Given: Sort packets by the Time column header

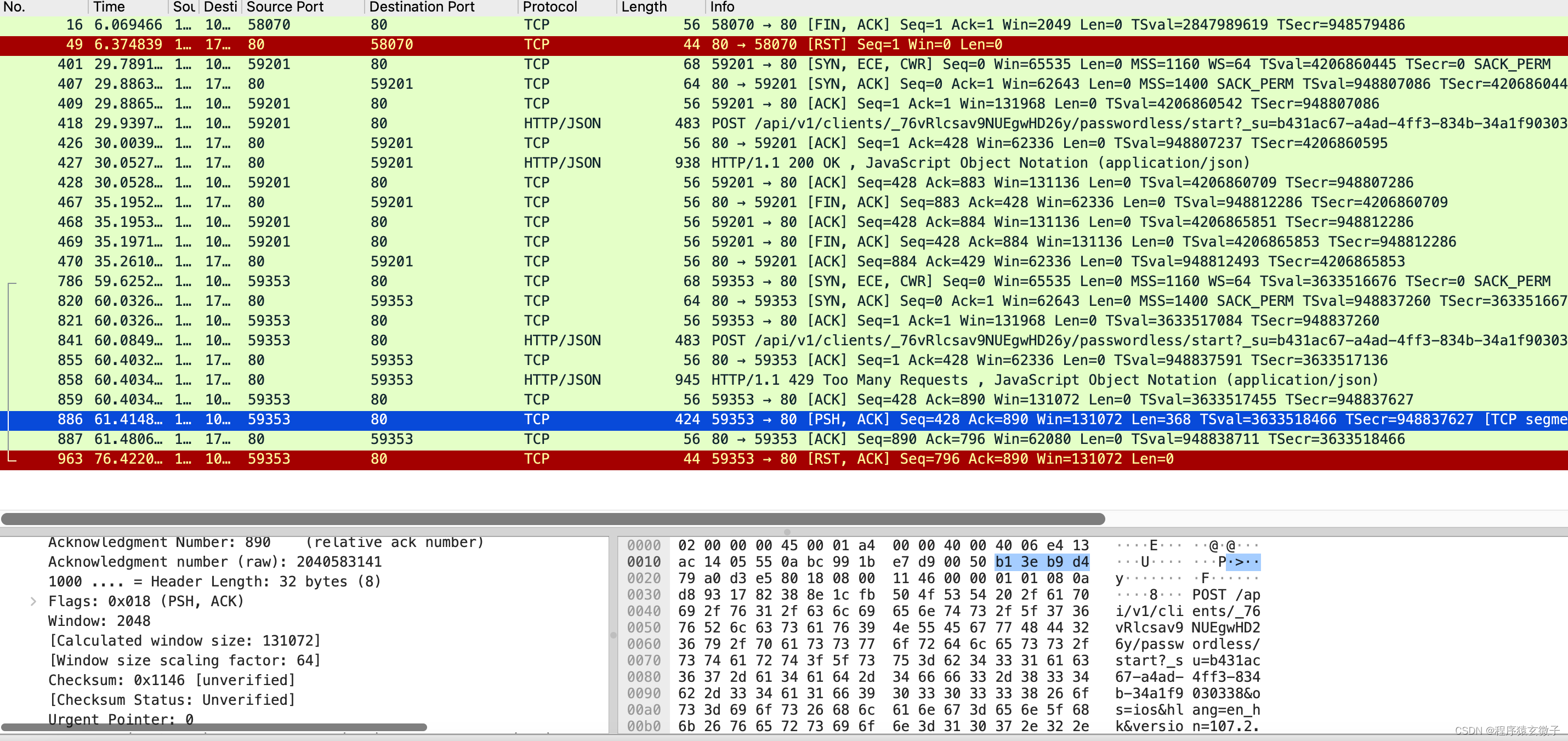Looking at the screenshot, I should pyautogui.click(x=128, y=7).
